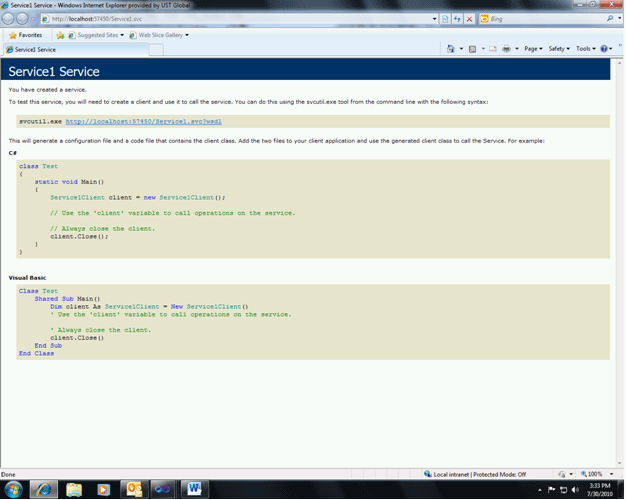The width and height of the screenshot is (626, 500).
Task: Click the Internet Explorer taskbar icon
Action: pos(44,490)
